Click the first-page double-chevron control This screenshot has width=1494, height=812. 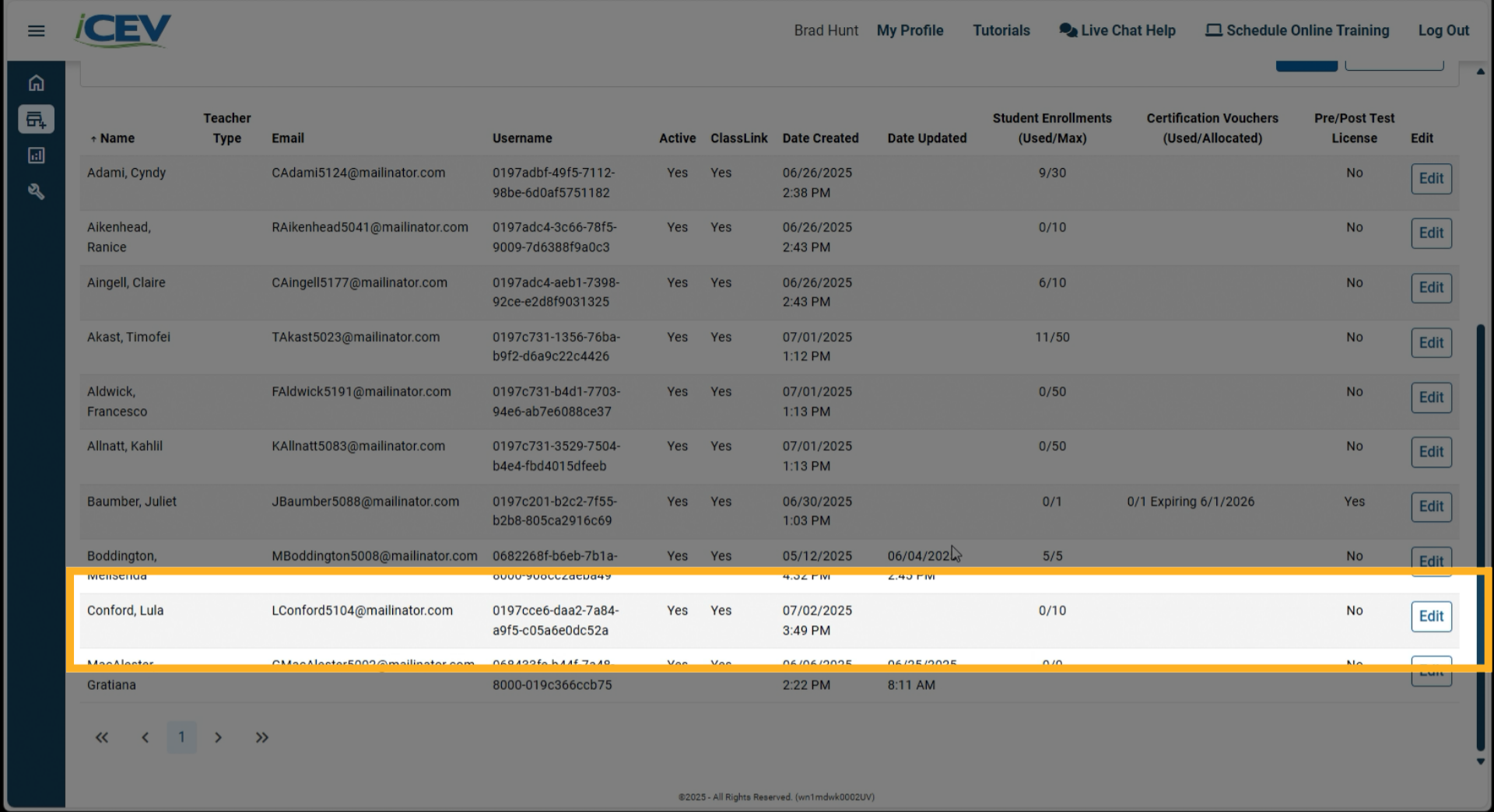[101, 737]
